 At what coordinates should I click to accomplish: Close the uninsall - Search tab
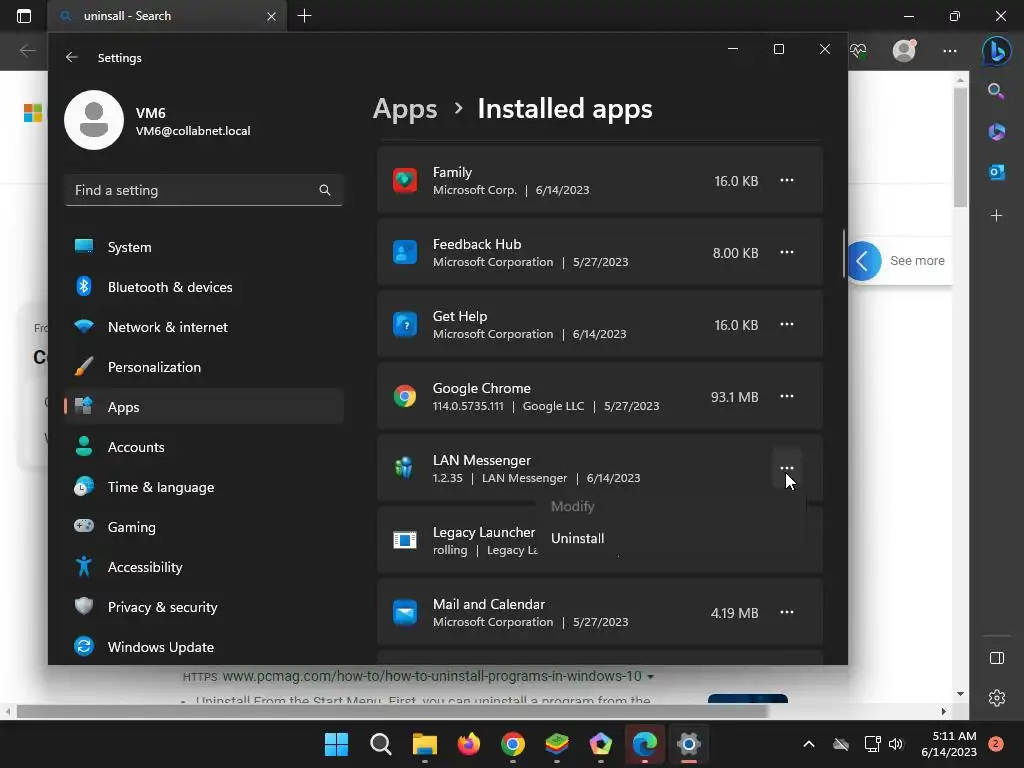click(x=271, y=16)
